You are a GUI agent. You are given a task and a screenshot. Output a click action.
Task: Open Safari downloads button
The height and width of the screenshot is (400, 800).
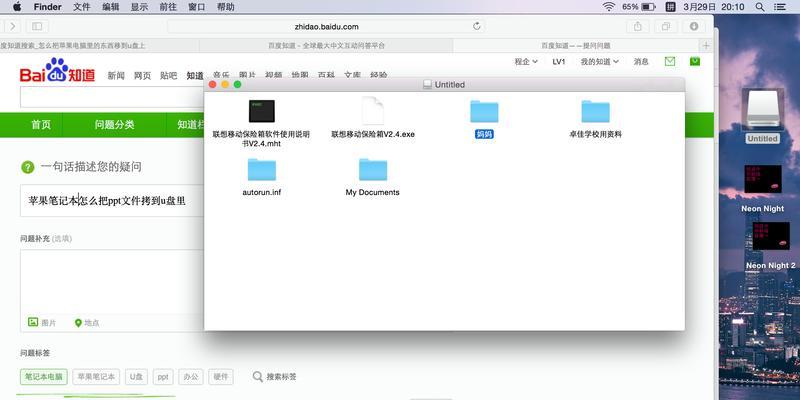pos(694,26)
